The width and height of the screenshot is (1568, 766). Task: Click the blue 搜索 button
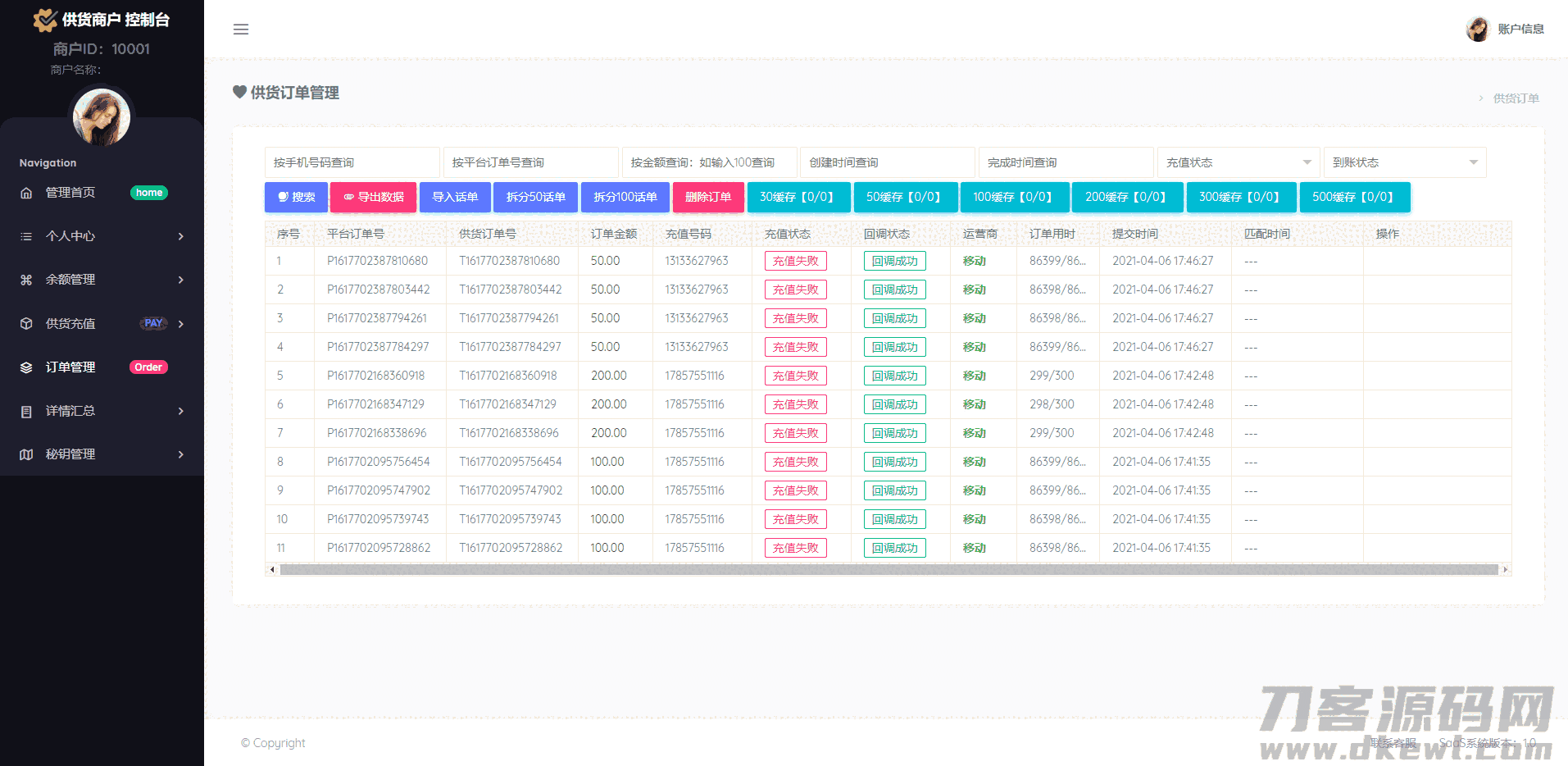(296, 197)
